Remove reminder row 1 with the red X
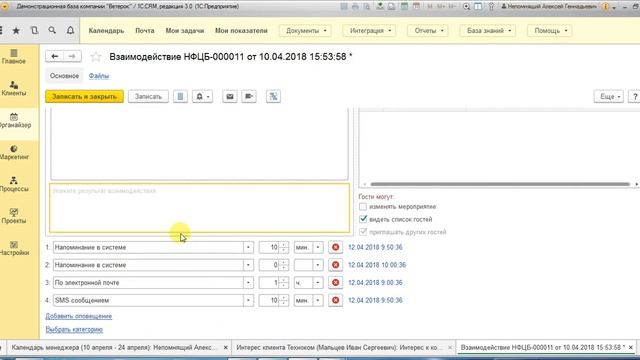The width and height of the screenshot is (640, 360). (336, 247)
